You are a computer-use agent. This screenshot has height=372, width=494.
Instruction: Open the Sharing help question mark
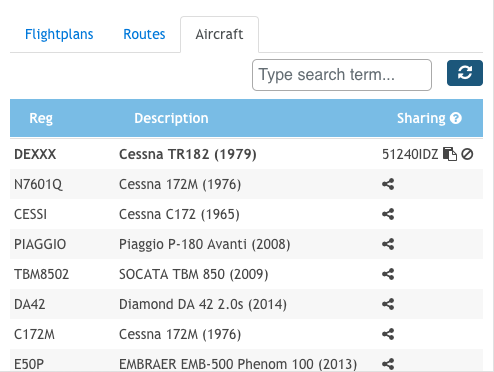pyautogui.click(x=456, y=118)
